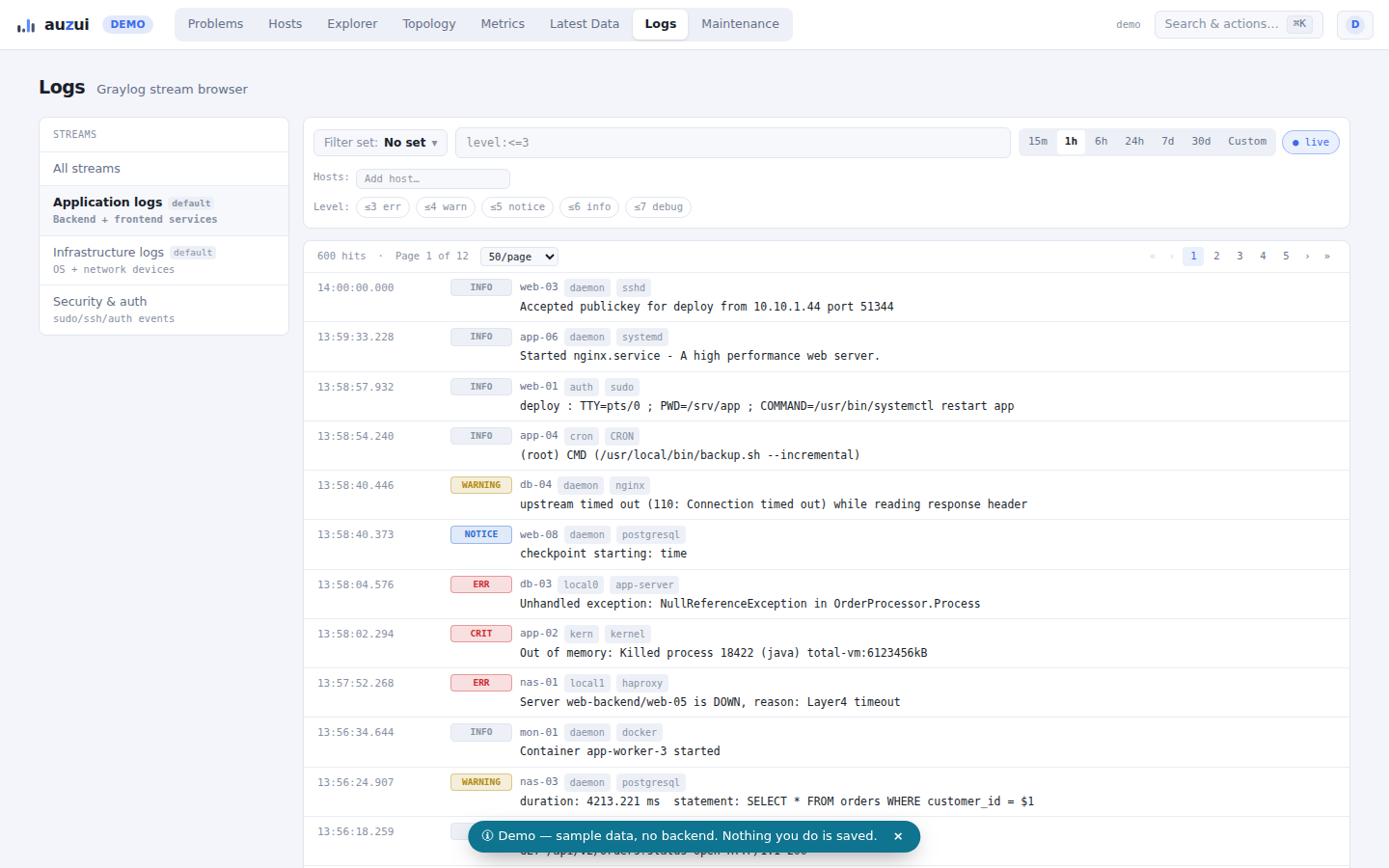Click the systemd tag on app-06 entry
The height and width of the screenshot is (868, 1389).
642,338
